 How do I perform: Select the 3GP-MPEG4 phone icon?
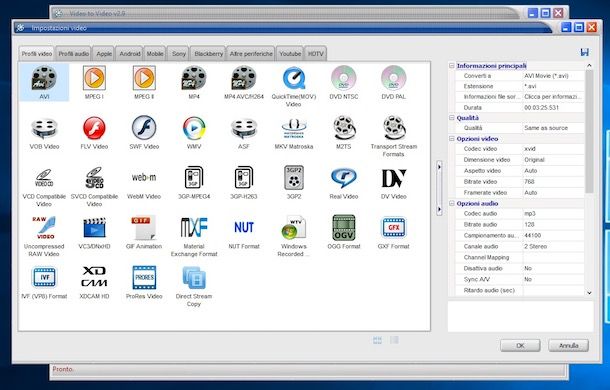(x=194, y=177)
